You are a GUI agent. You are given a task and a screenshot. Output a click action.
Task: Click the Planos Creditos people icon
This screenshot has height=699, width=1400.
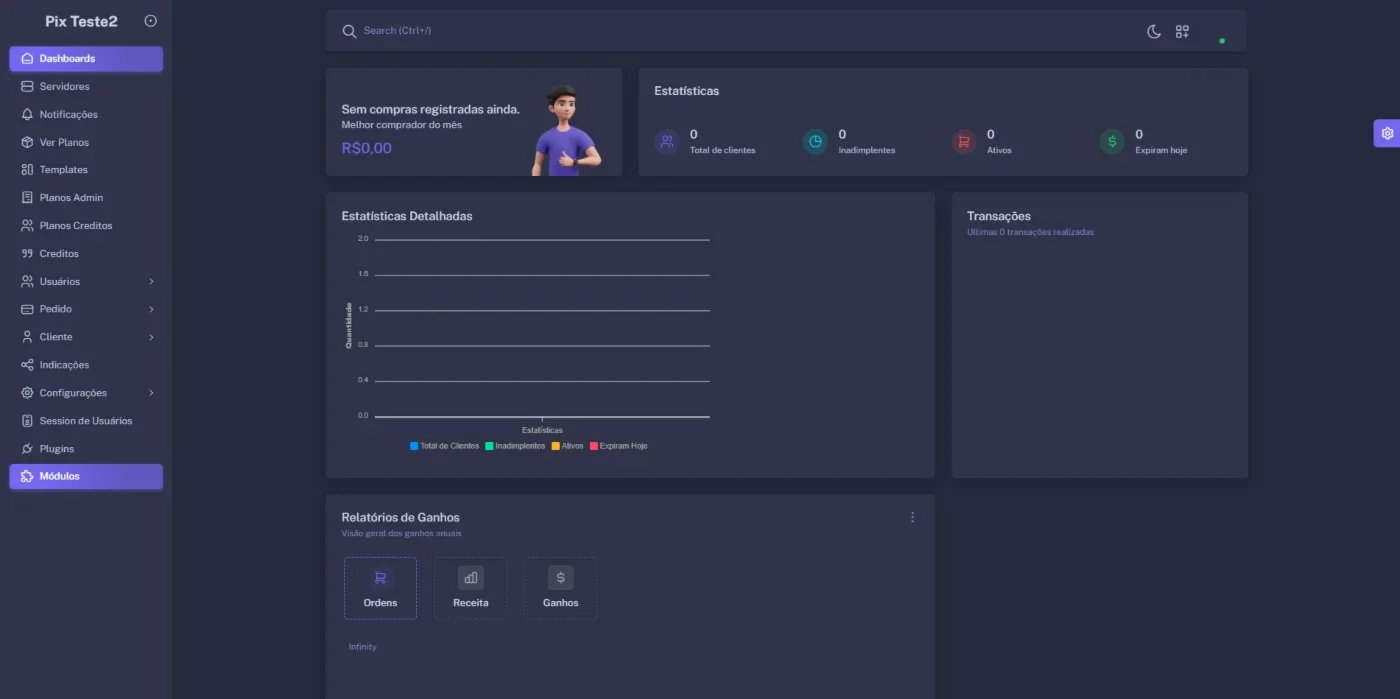27,226
